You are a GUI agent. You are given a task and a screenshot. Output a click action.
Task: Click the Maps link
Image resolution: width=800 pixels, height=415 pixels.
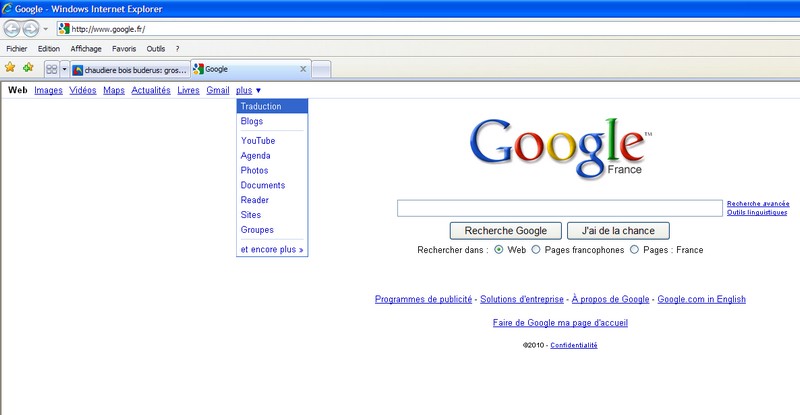(114, 90)
